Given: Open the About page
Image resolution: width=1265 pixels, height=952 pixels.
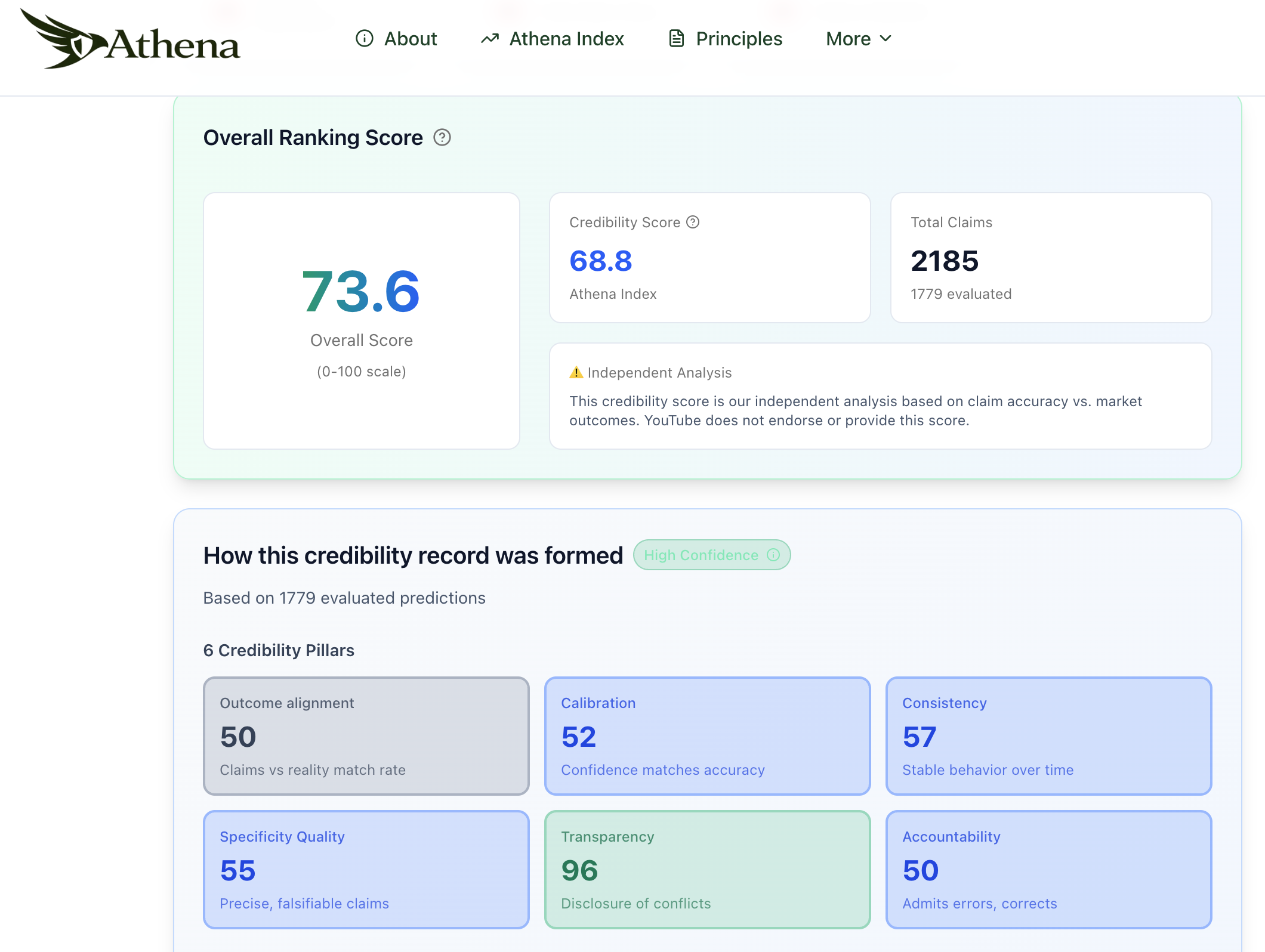Looking at the screenshot, I should 410,39.
